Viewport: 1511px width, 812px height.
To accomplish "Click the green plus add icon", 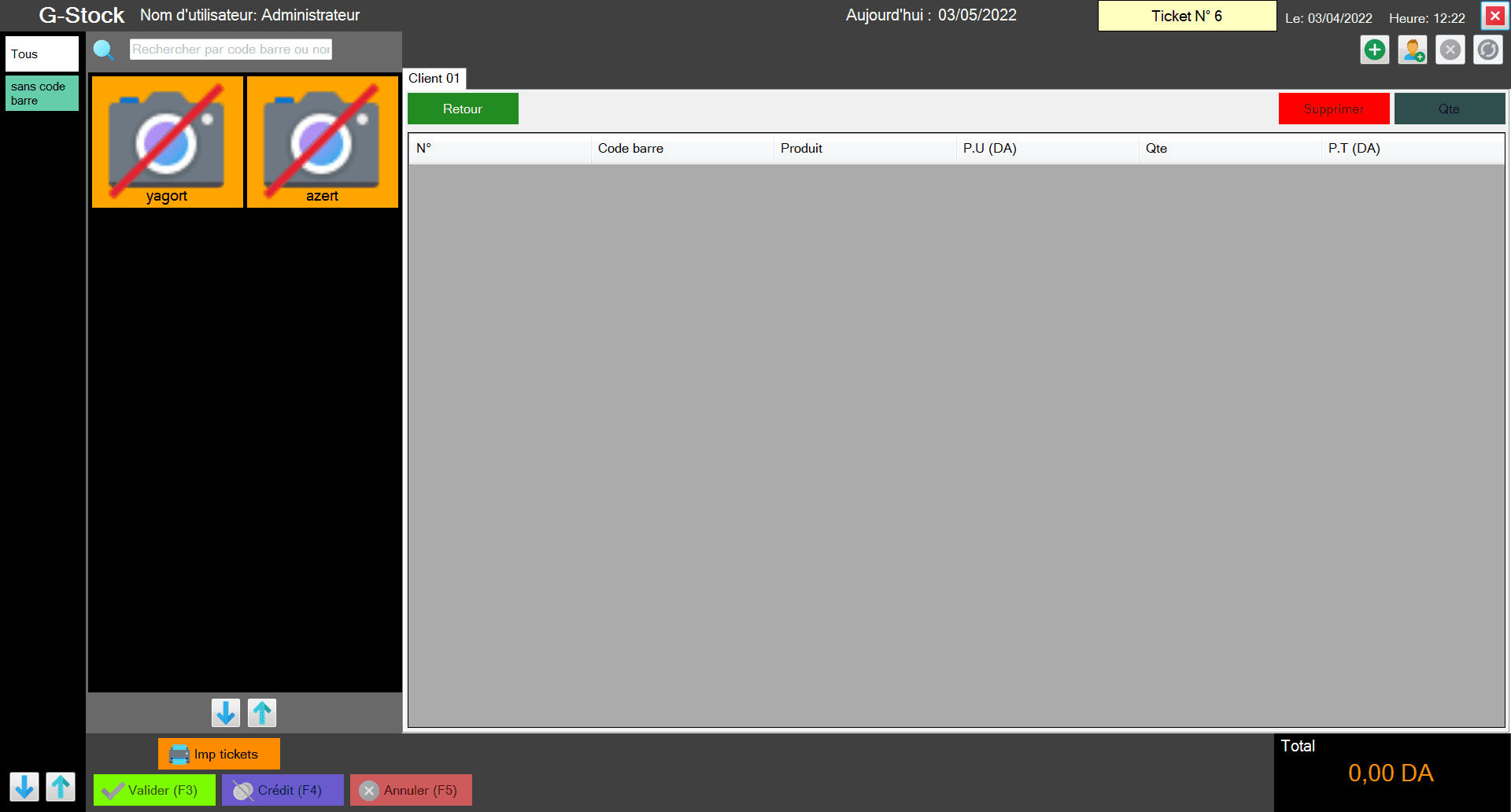I will point(1374,50).
